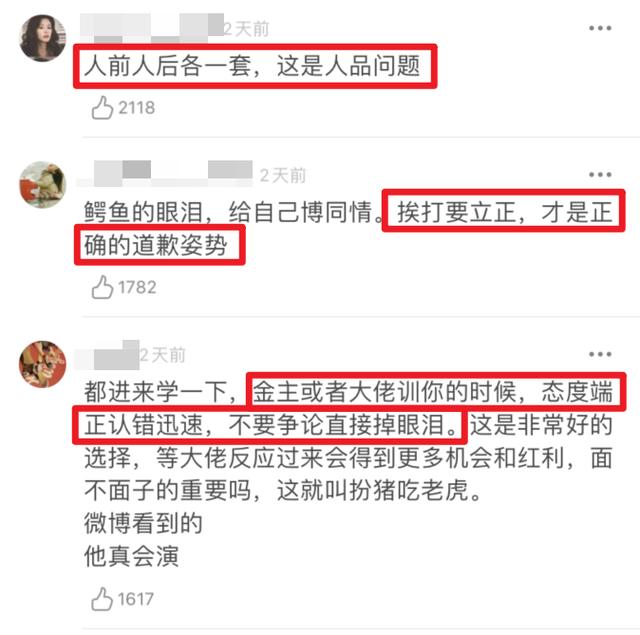640x635 pixels.
Task: Select the comment starting 都进来学一下
Action: (349, 474)
